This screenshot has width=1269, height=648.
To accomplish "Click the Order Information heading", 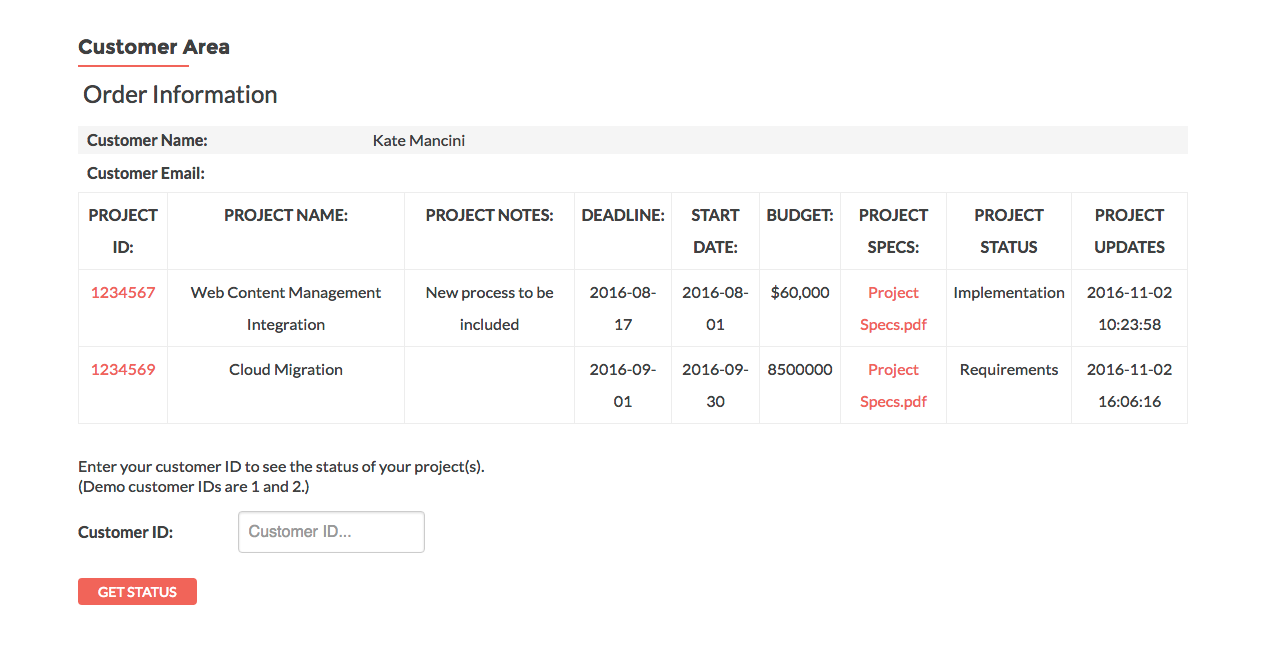I will [180, 95].
